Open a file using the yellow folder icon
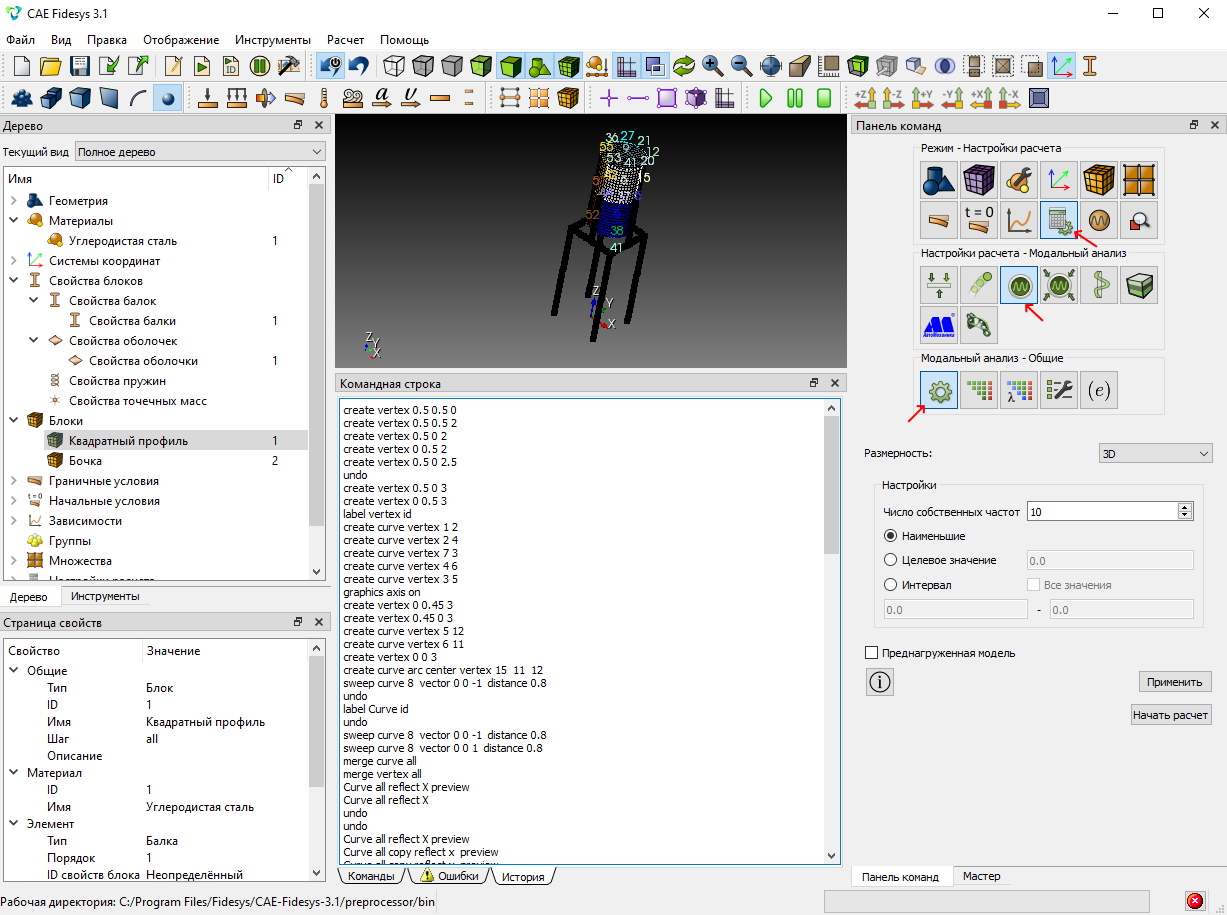The image size is (1227, 915). (51, 66)
